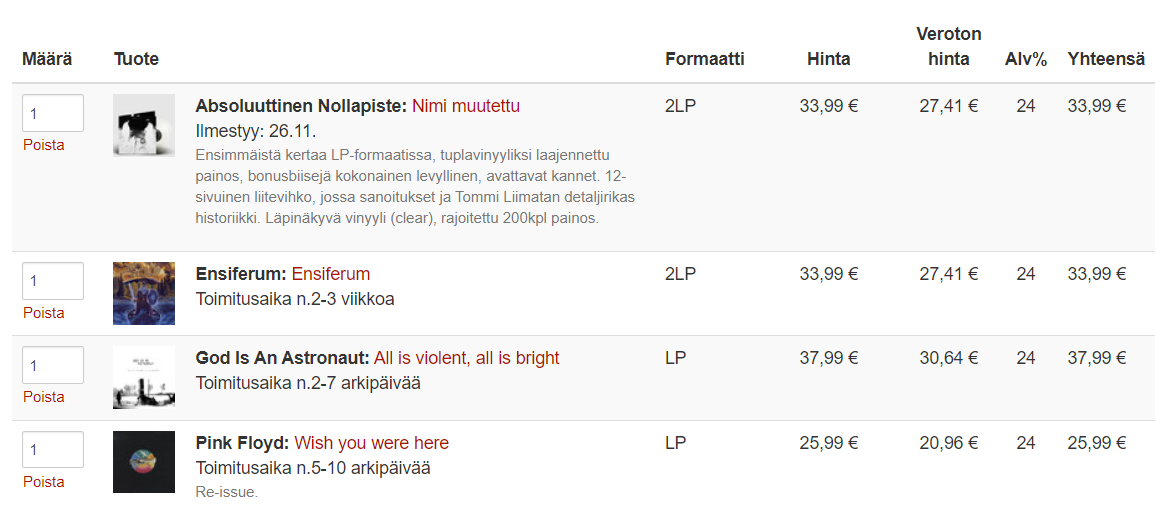Delete the Pink Floyd row using Poista

pyautogui.click(x=44, y=482)
